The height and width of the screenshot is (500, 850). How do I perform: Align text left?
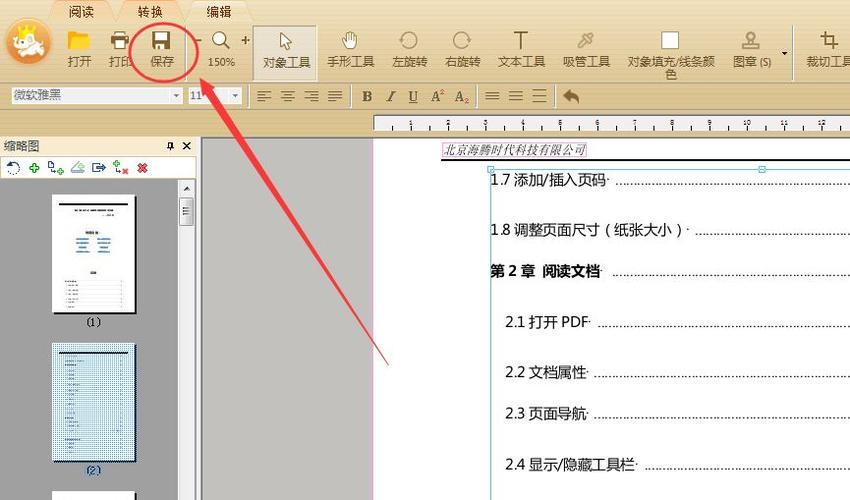[x=264, y=97]
